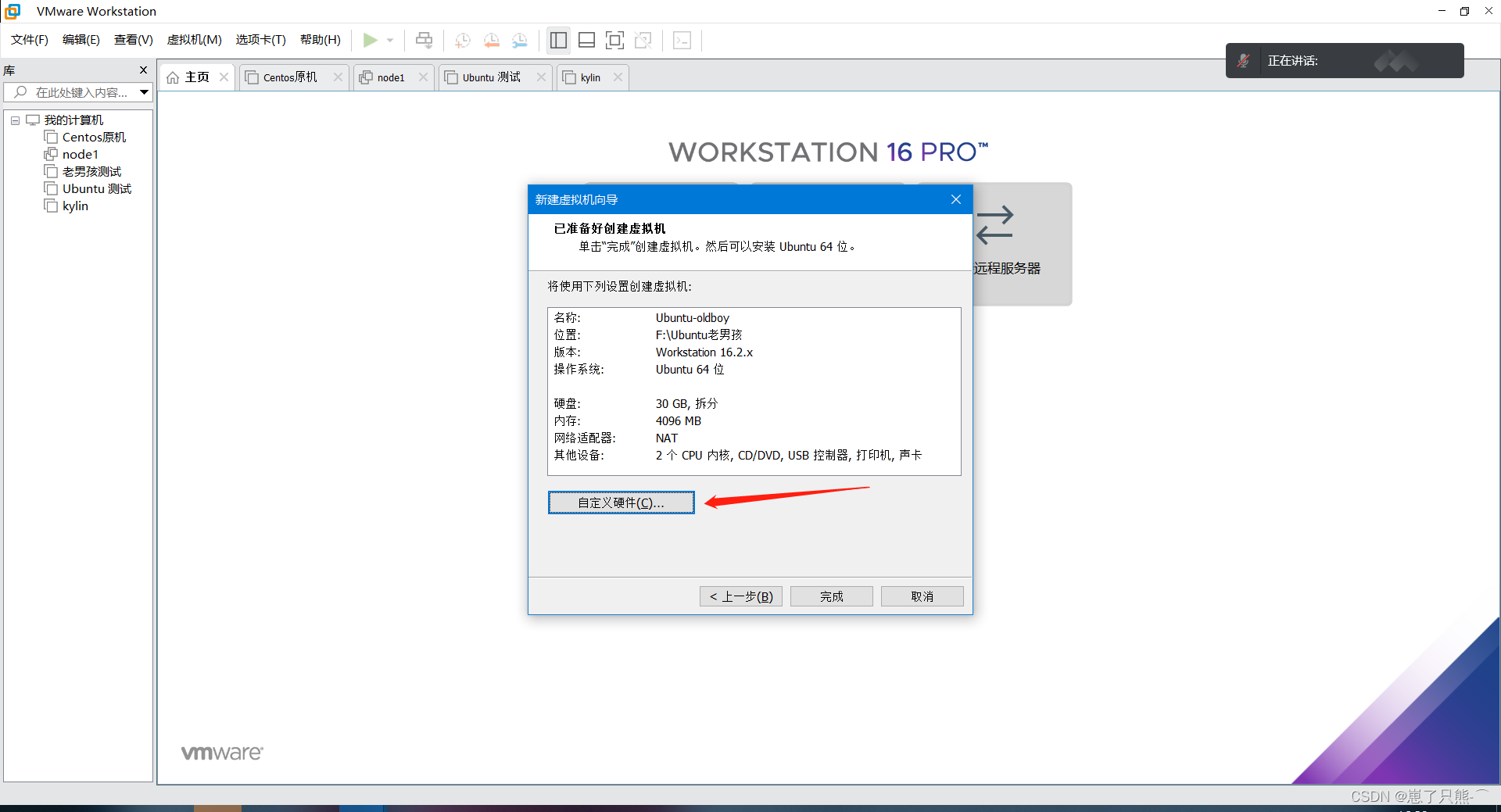The width and height of the screenshot is (1501, 812).
Task: Click the 上一步(B) back button
Action: point(741,596)
